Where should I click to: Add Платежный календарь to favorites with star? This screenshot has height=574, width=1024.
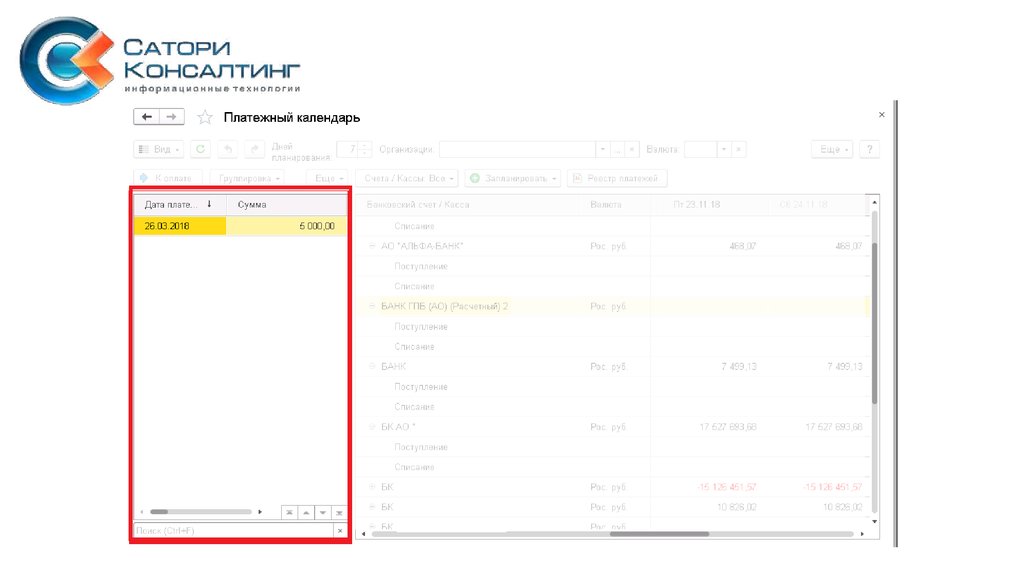(205, 117)
